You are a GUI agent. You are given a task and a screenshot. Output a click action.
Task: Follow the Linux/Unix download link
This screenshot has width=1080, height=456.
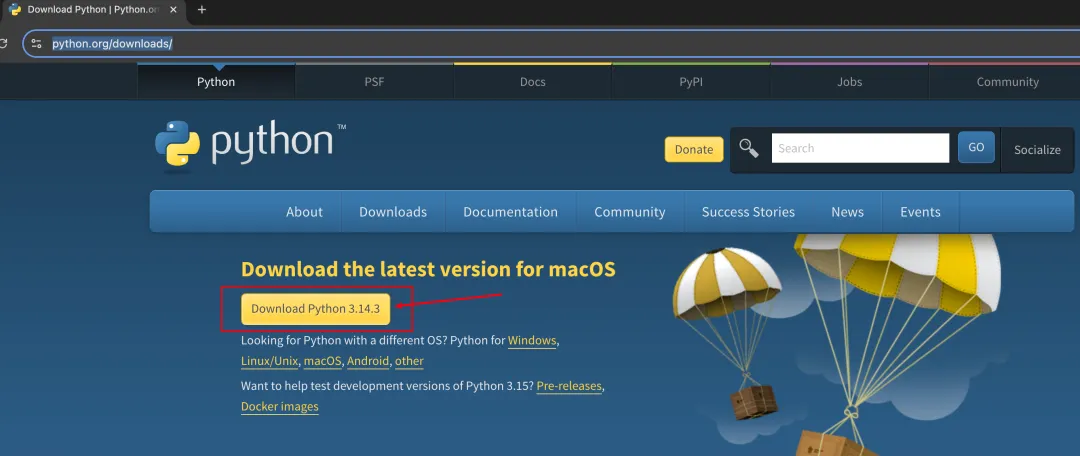click(x=269, y=361)
